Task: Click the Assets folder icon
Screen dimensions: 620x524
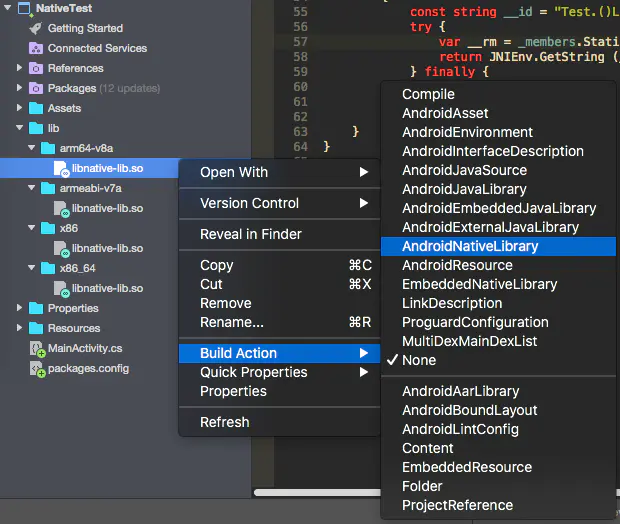Action: (36, 108)
